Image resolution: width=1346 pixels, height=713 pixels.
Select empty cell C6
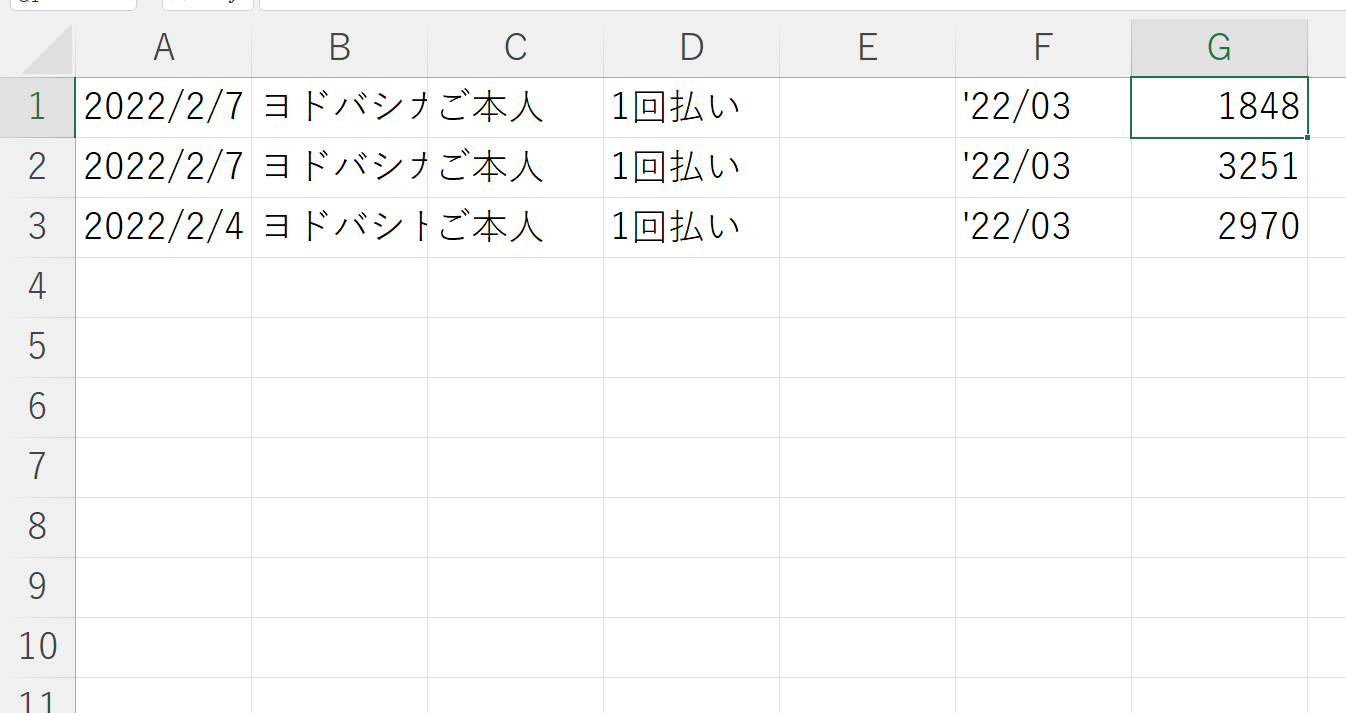click(515, 407)
